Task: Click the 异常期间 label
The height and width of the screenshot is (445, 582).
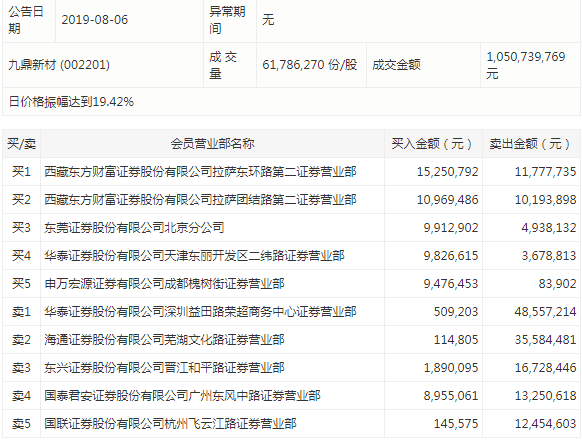Action: point(227,20)
